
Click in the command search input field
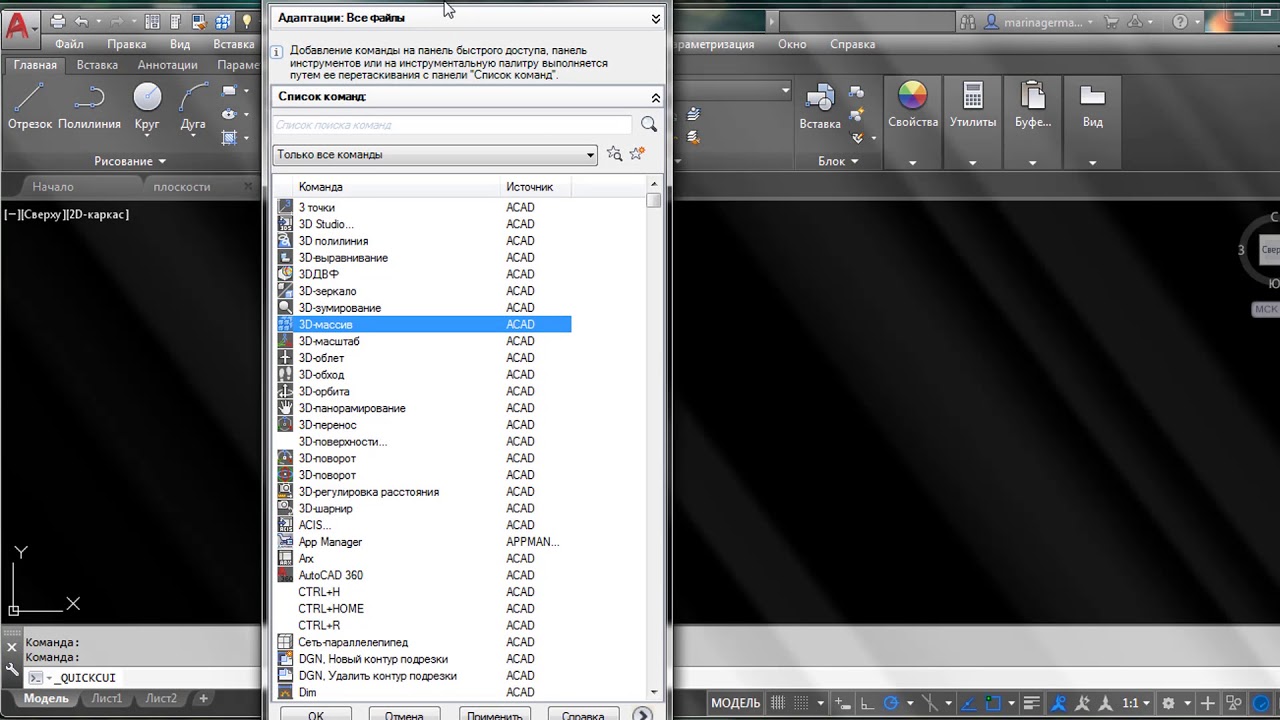point(453,125)
